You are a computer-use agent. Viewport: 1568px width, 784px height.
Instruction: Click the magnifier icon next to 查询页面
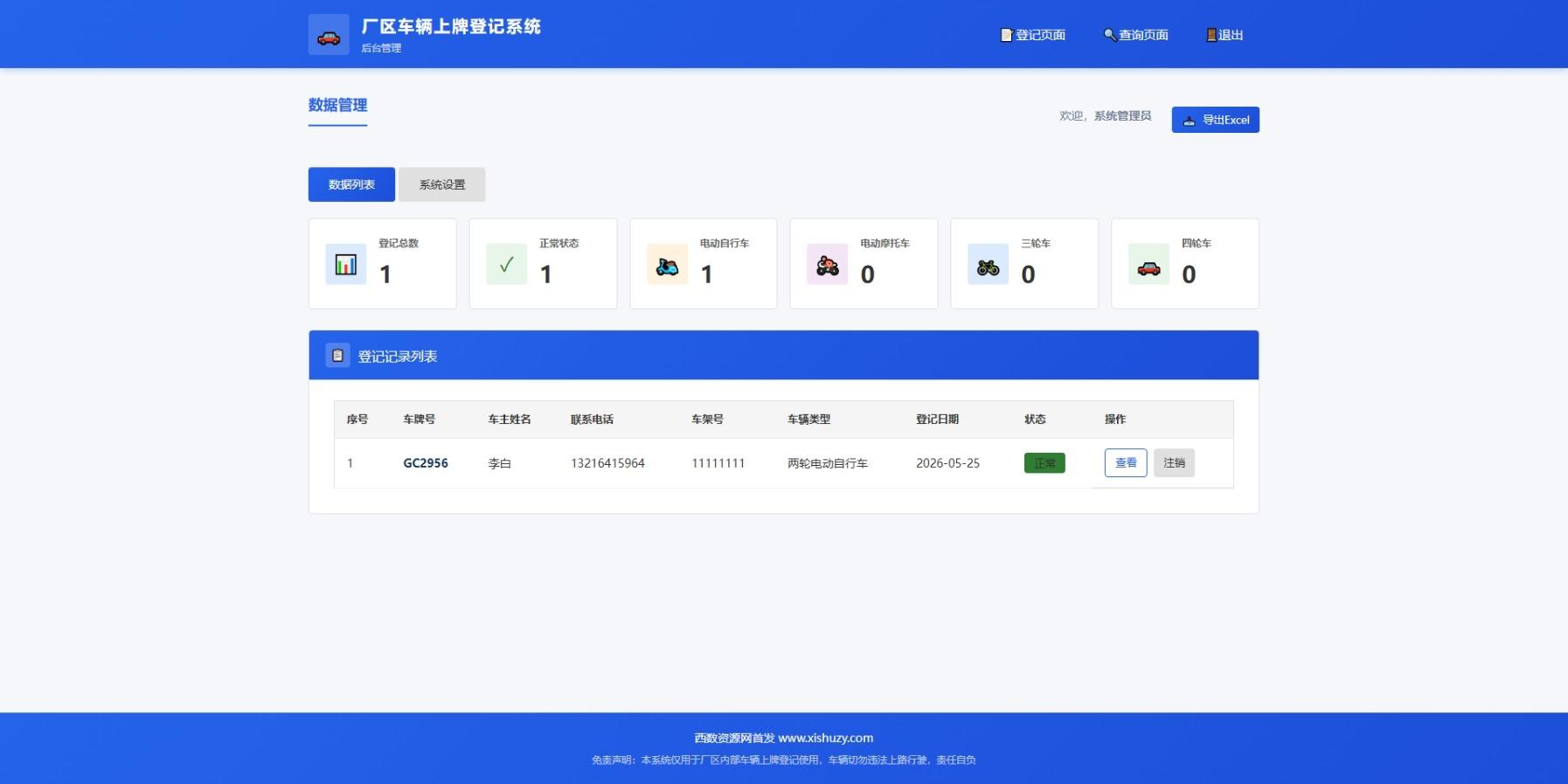(1110, 35)
